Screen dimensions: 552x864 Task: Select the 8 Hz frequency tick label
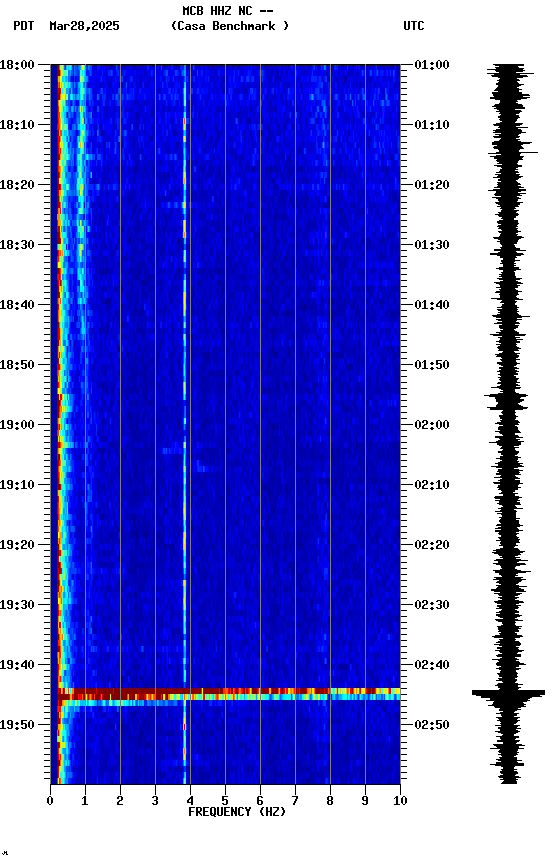pyautogui.click(x=330, y=801)
